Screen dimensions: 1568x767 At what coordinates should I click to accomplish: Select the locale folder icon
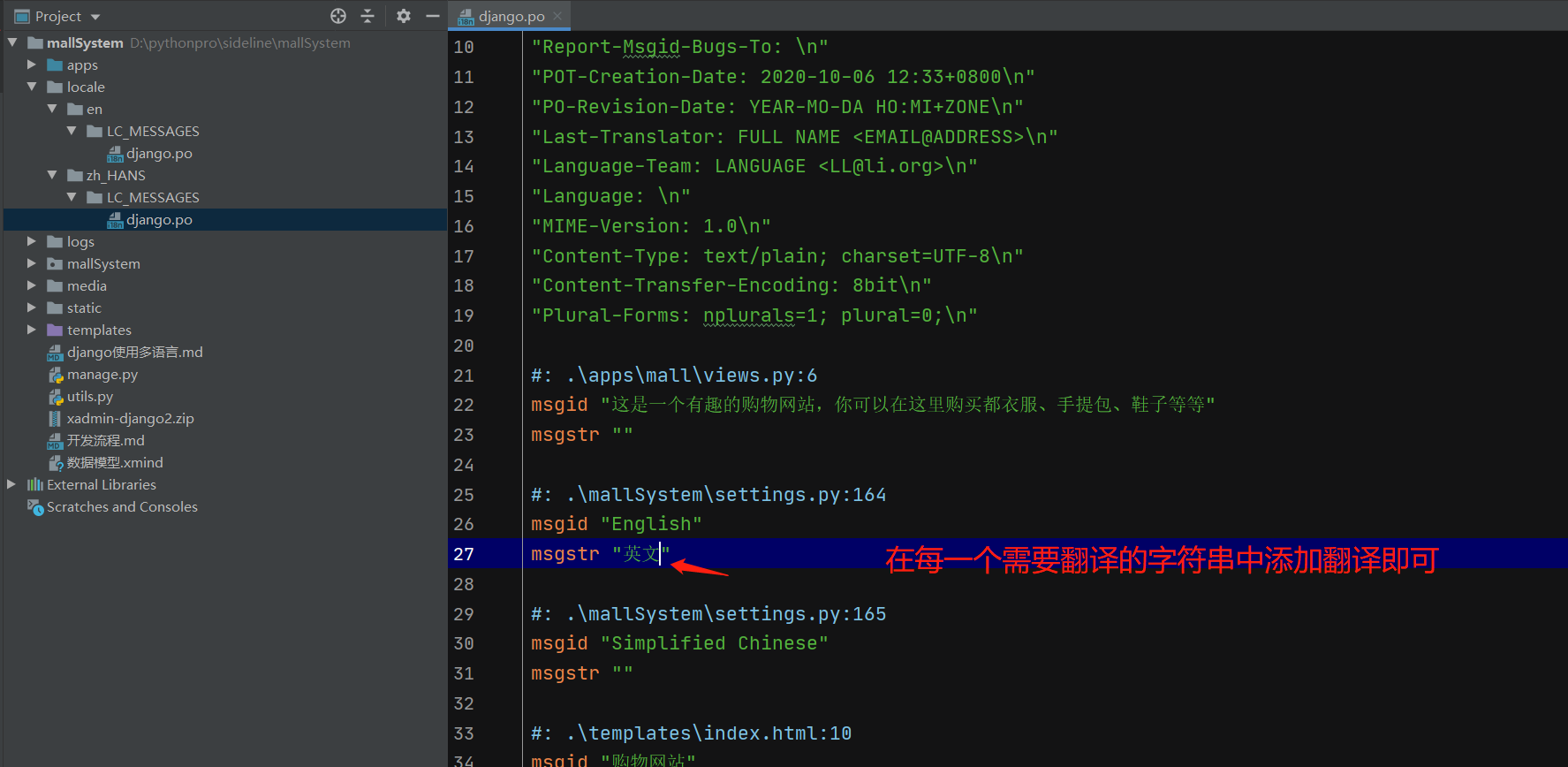click(x=55, y=87)
